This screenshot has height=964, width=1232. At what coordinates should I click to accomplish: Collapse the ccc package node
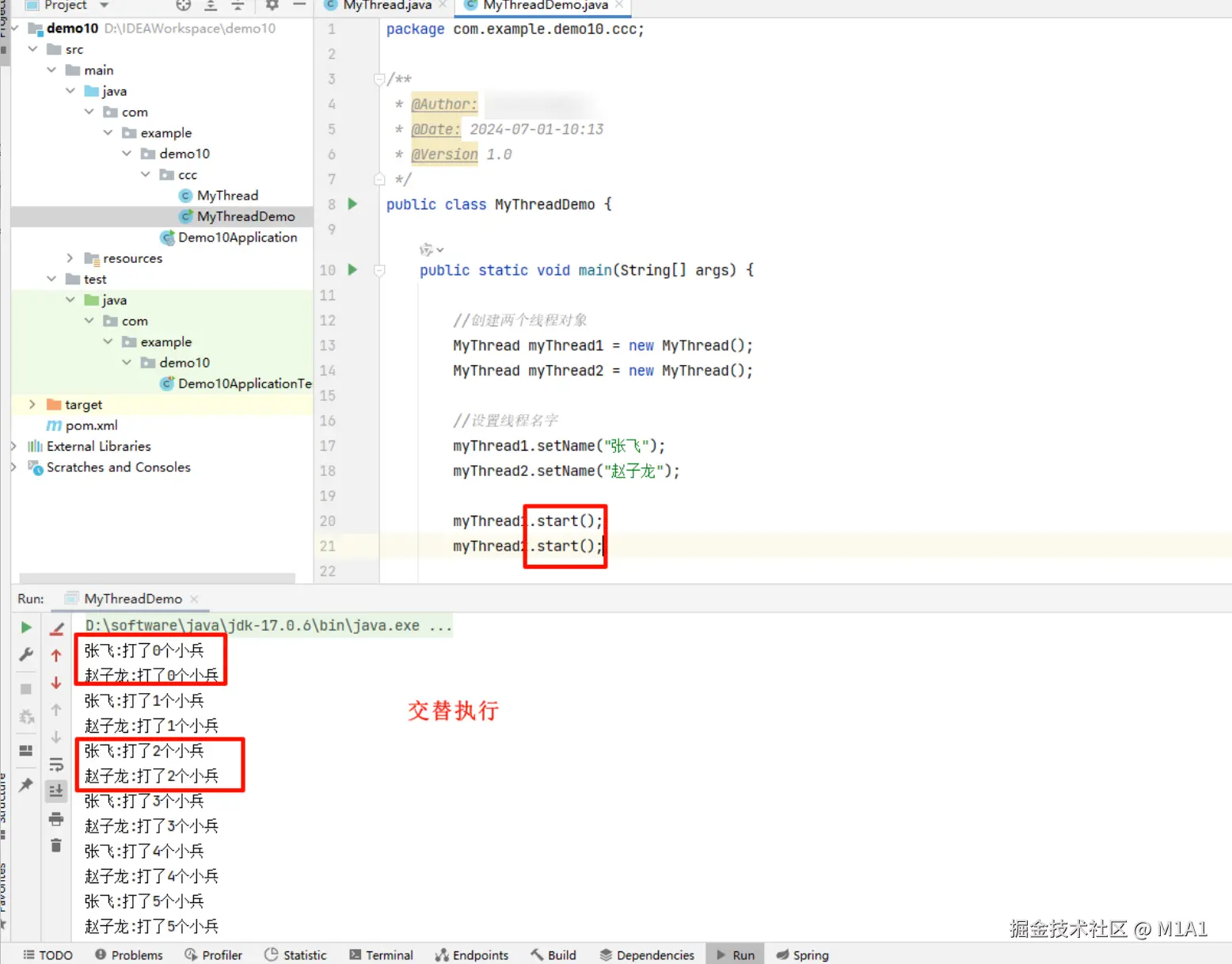pyautogui.click(x=146, y=174)
